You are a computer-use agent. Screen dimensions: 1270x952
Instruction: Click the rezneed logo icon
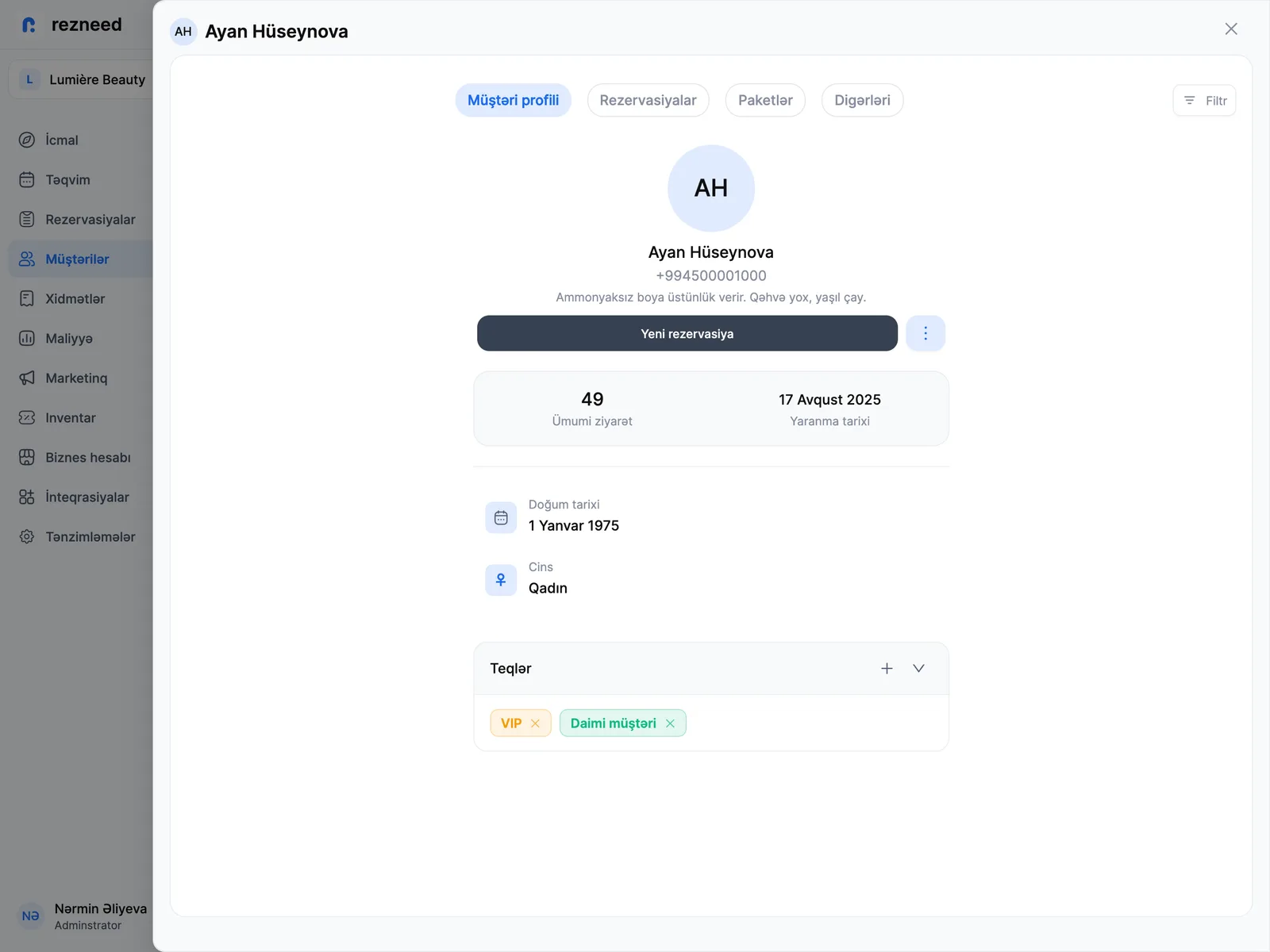(29, 25)
